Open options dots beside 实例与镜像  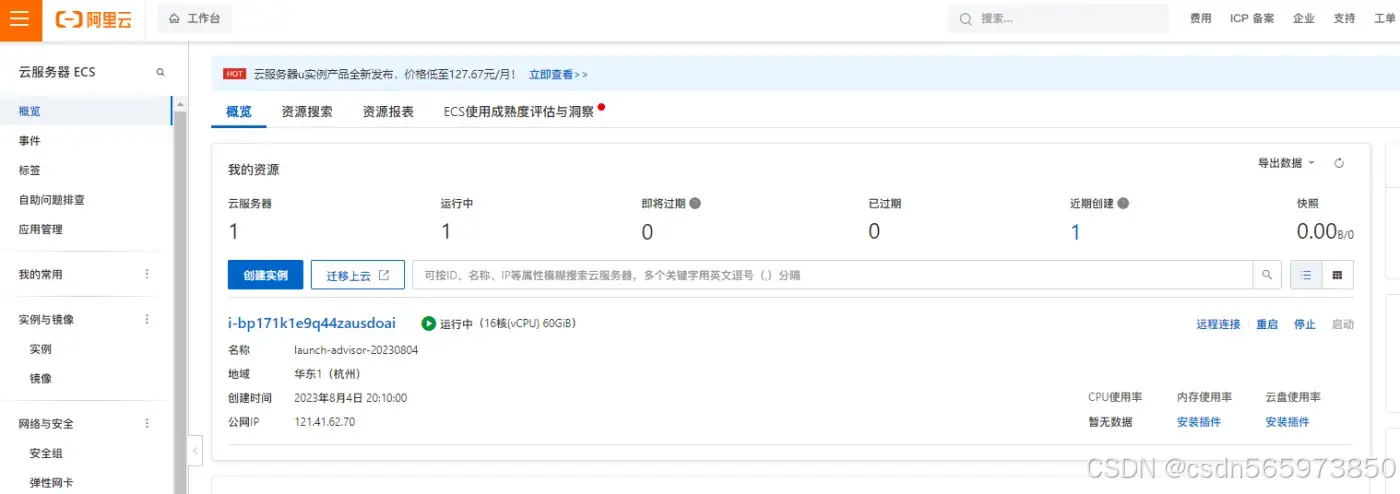147,319
